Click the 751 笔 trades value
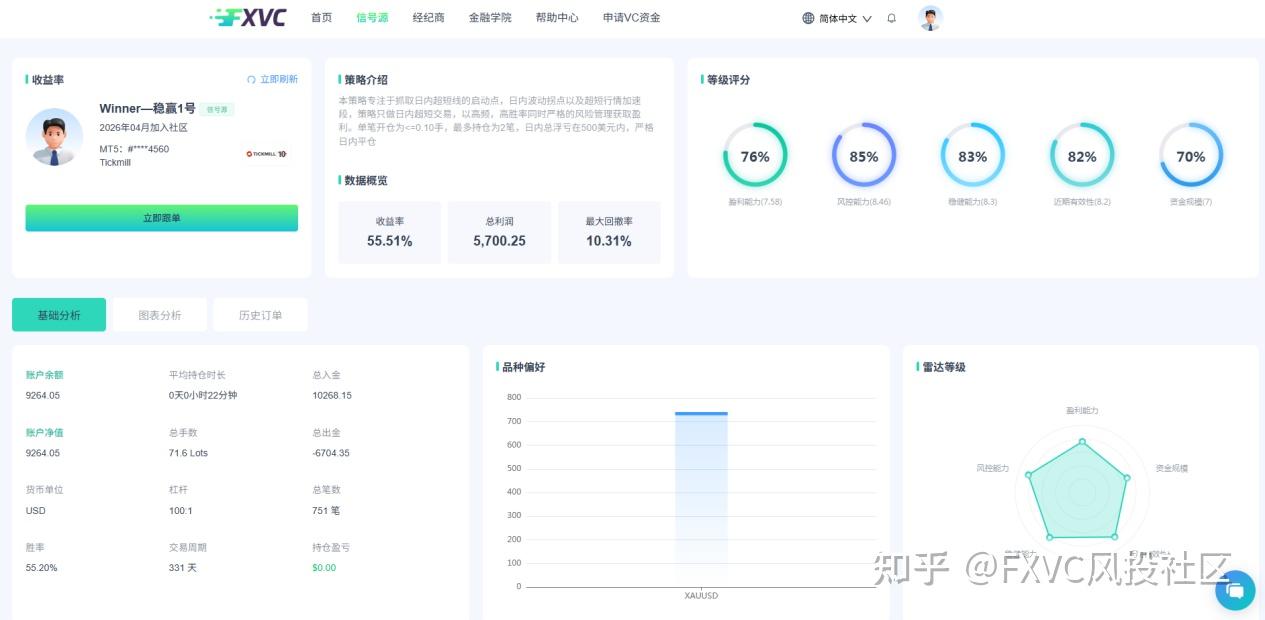Viewport: 1265px width, 620px height. [326, 511]
